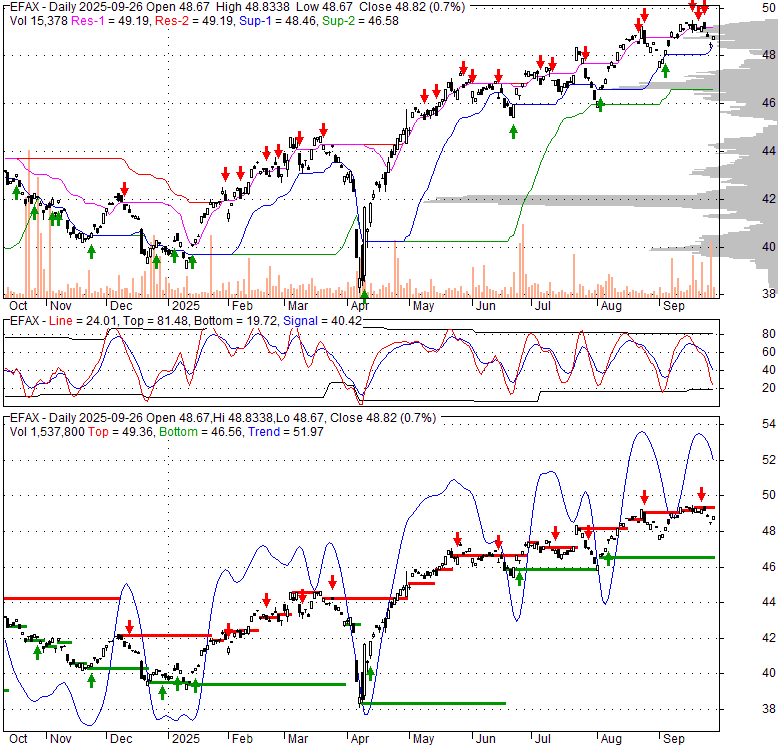Viewport: 780px width, 745px height.
Task: Click the 'Sup-2 = 46.58' legend label
Action: coord(360,21)
